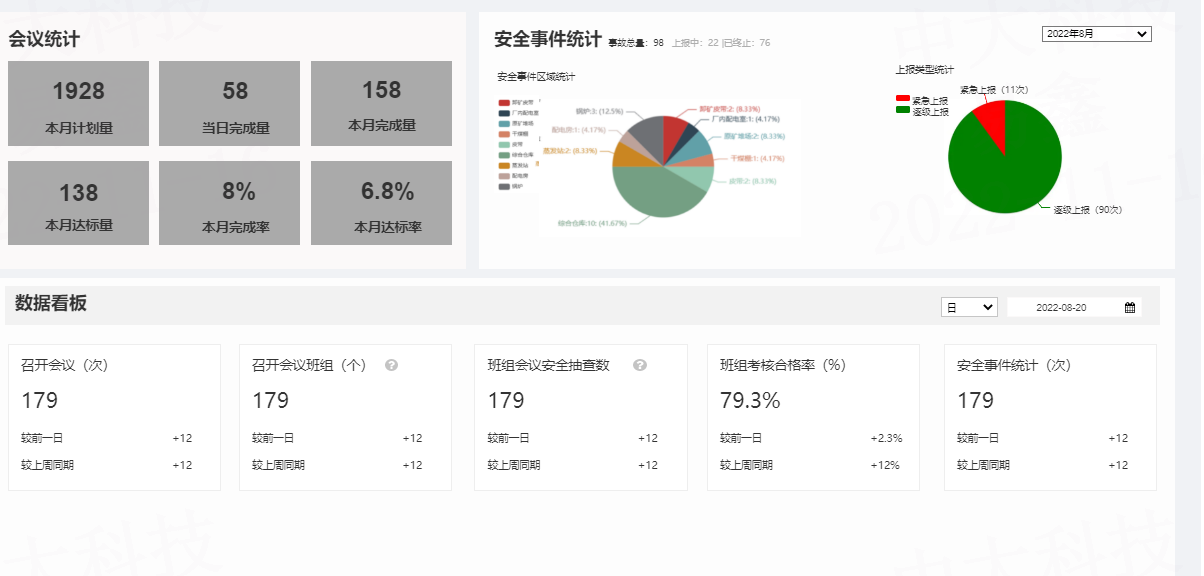
Task: Open the 安全事件统计（次） data card
Action: (1049, 417)
